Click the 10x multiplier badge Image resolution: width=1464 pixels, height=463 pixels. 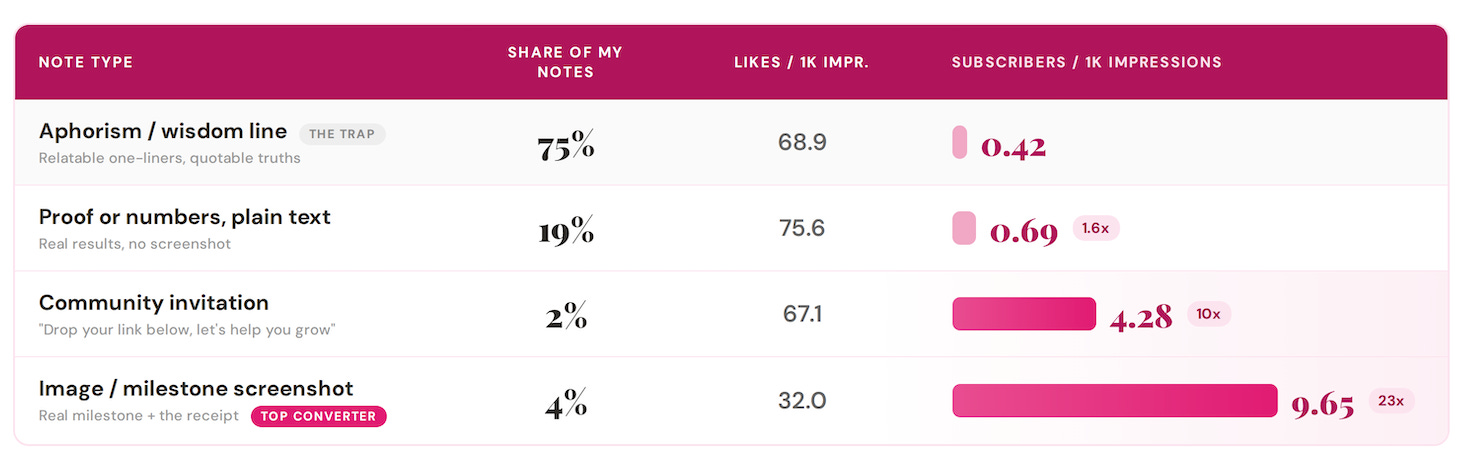click(1208, 314)
